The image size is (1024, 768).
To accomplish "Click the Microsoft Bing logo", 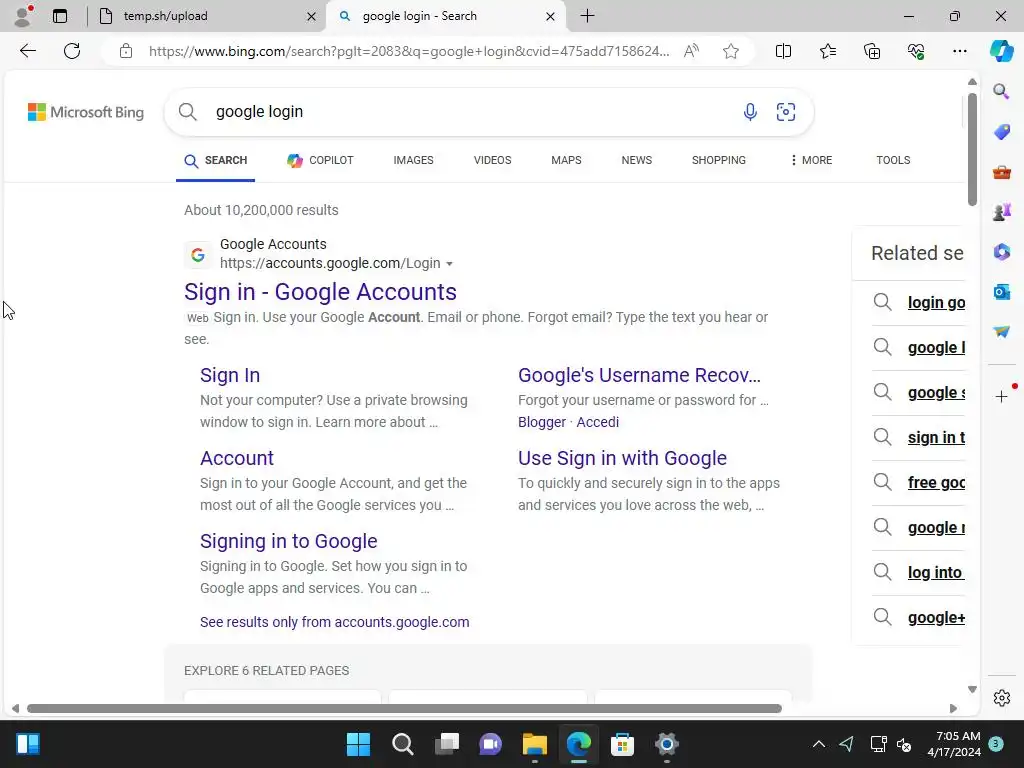I will (86, 112).
